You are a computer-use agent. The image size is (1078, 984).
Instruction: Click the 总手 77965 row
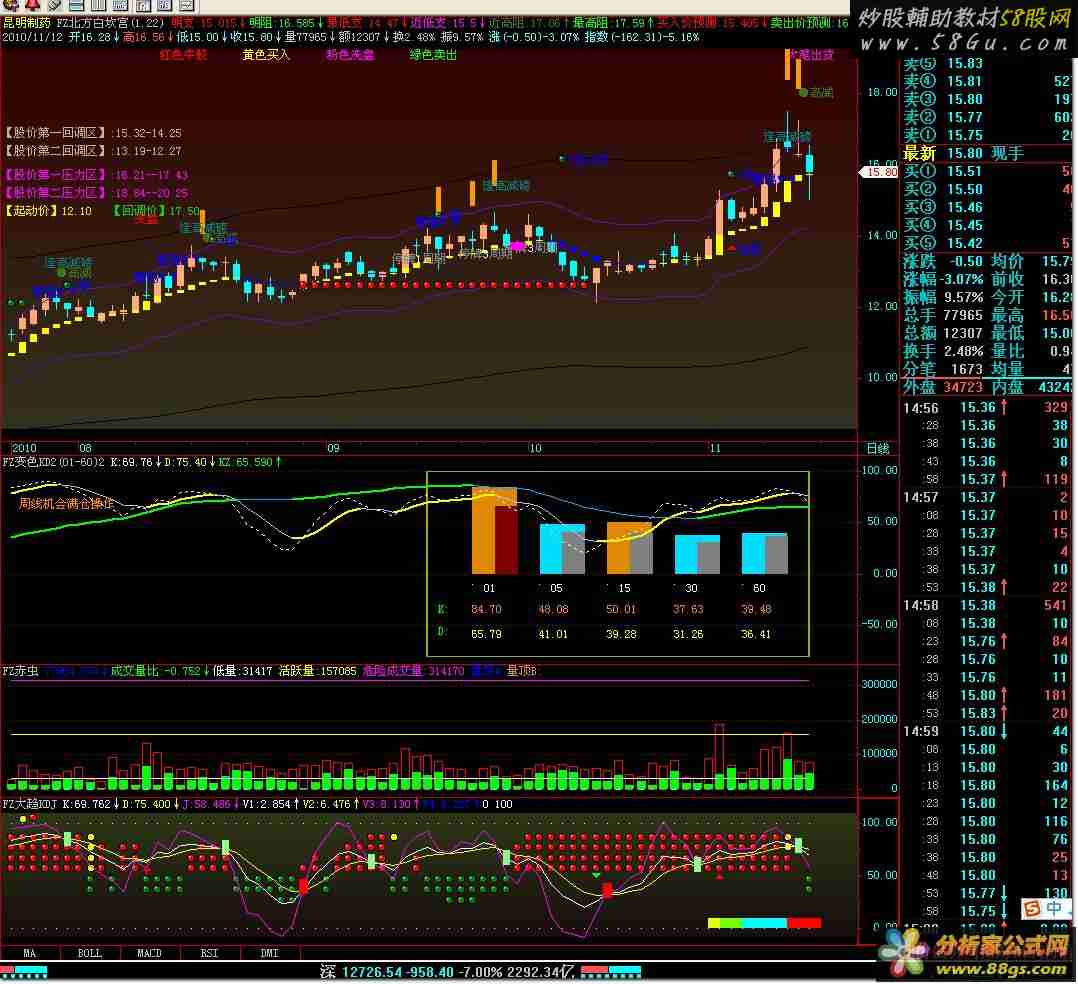click(943, 315)
